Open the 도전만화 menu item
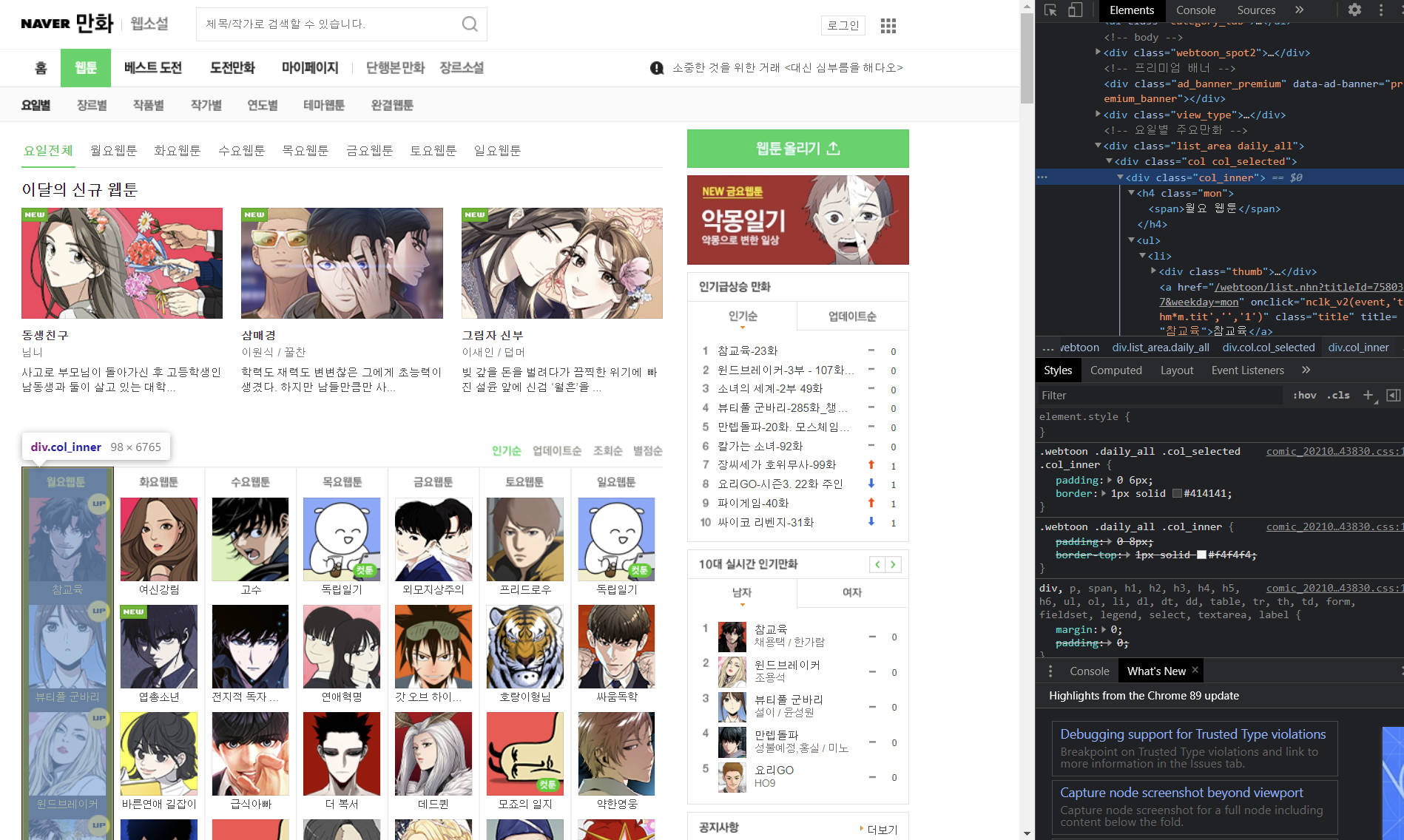Screen dimensions: 1404x840 tap(232, 68)
